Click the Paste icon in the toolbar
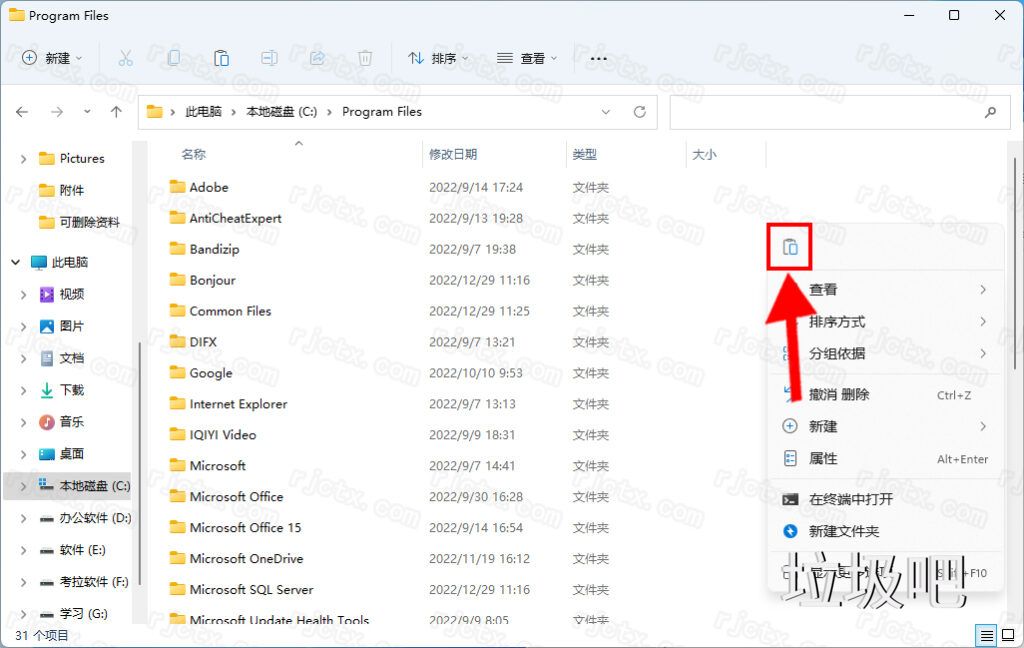Screen dimensions: 1024x648 click(221, 58)
